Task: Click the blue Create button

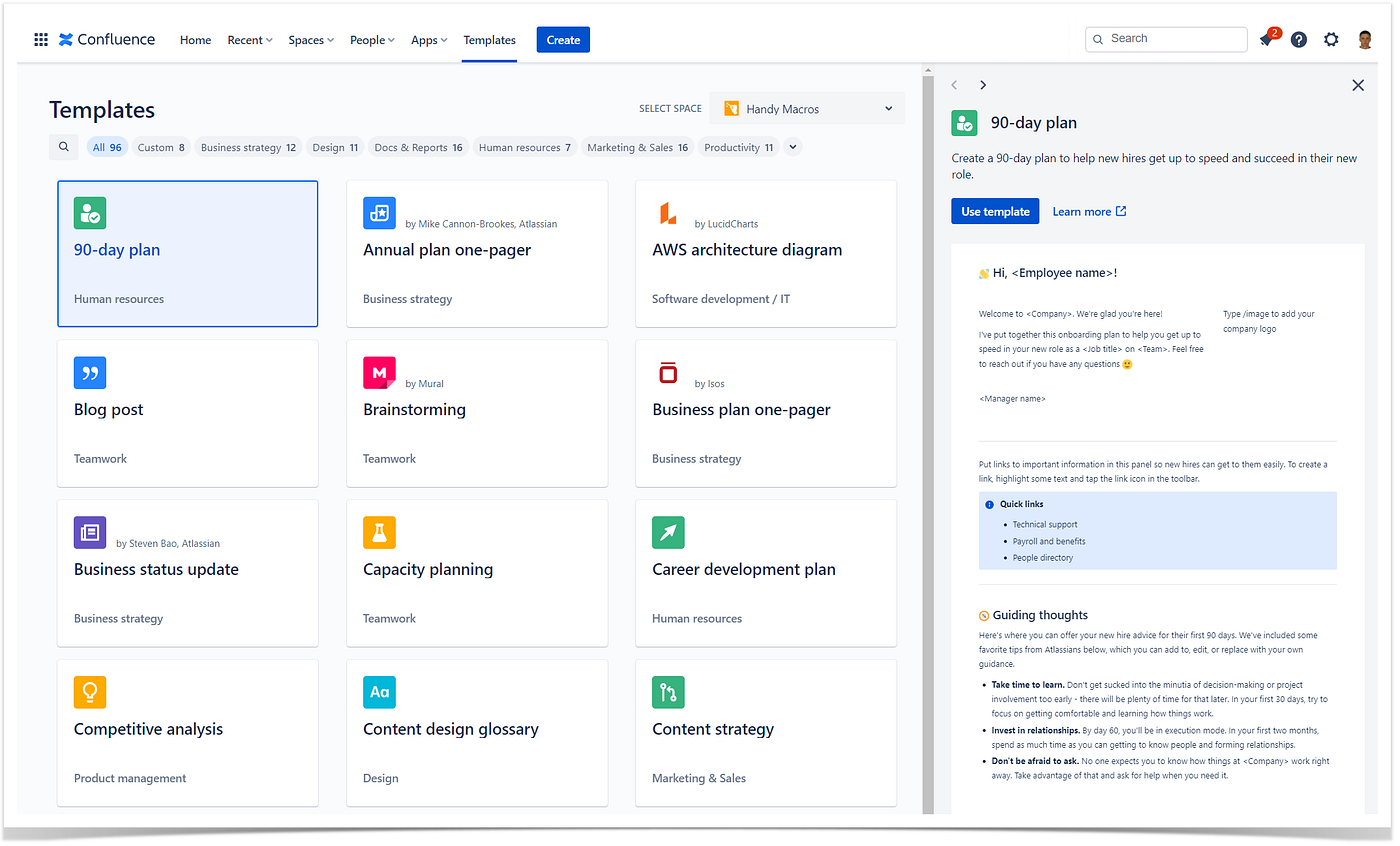Action: [x=563, y=40]
